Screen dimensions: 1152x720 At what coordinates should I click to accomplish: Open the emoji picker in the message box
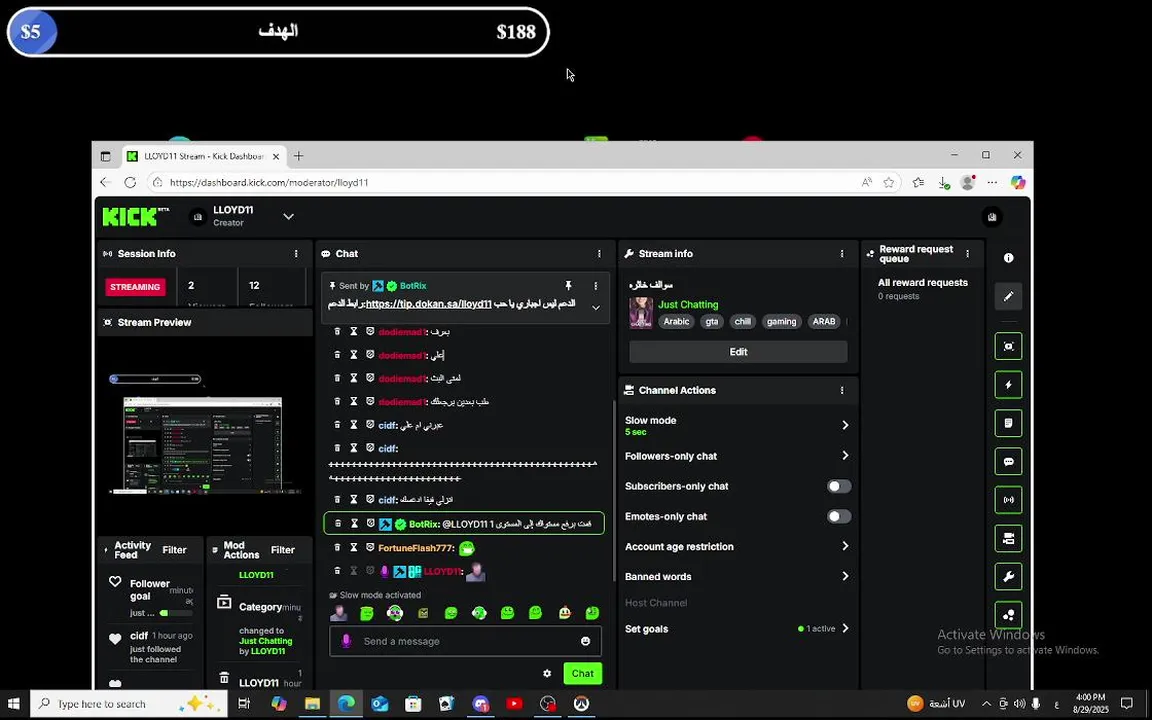point(586,641)
